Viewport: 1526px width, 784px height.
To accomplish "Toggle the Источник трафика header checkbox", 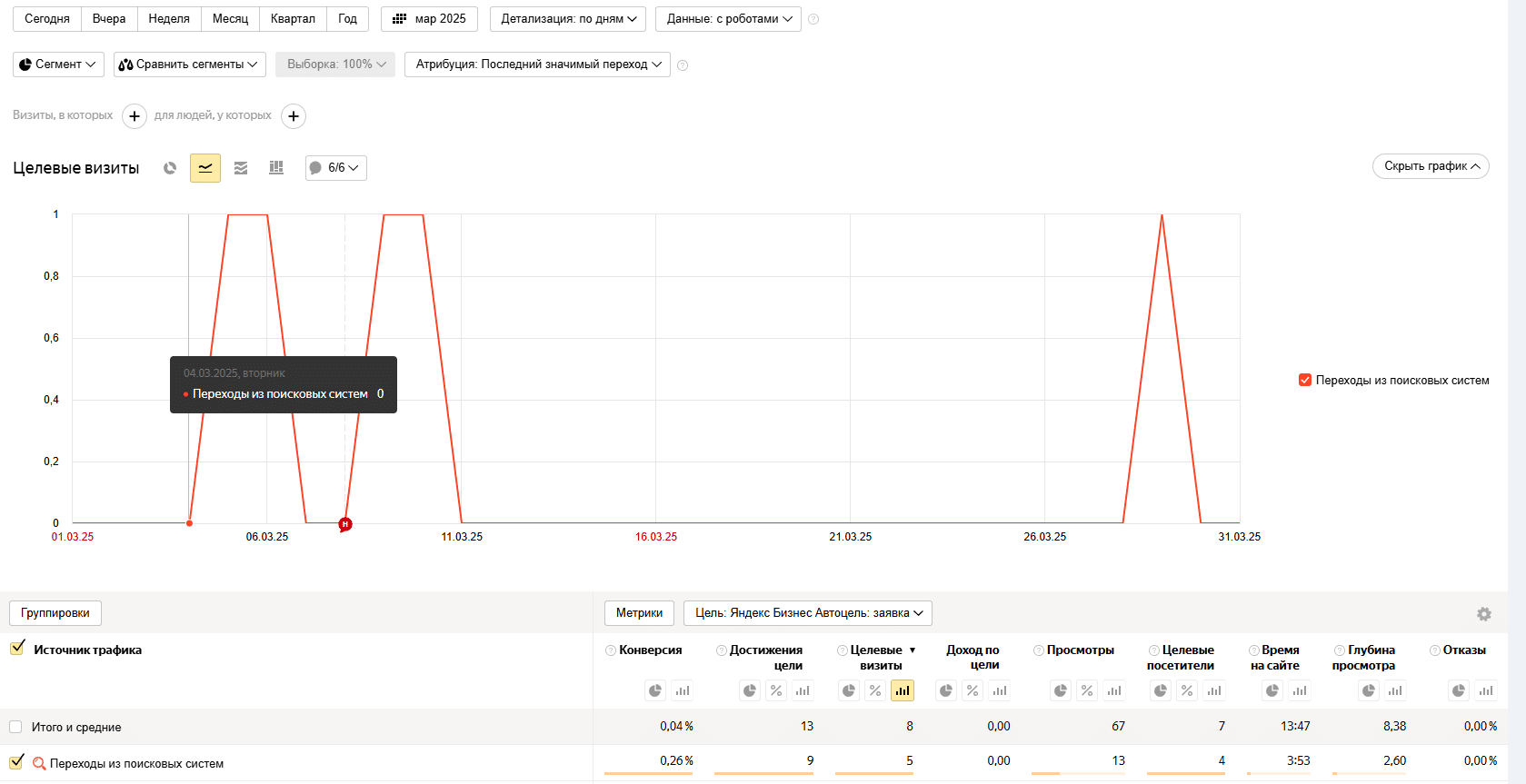I will click(x=17, y=649).
